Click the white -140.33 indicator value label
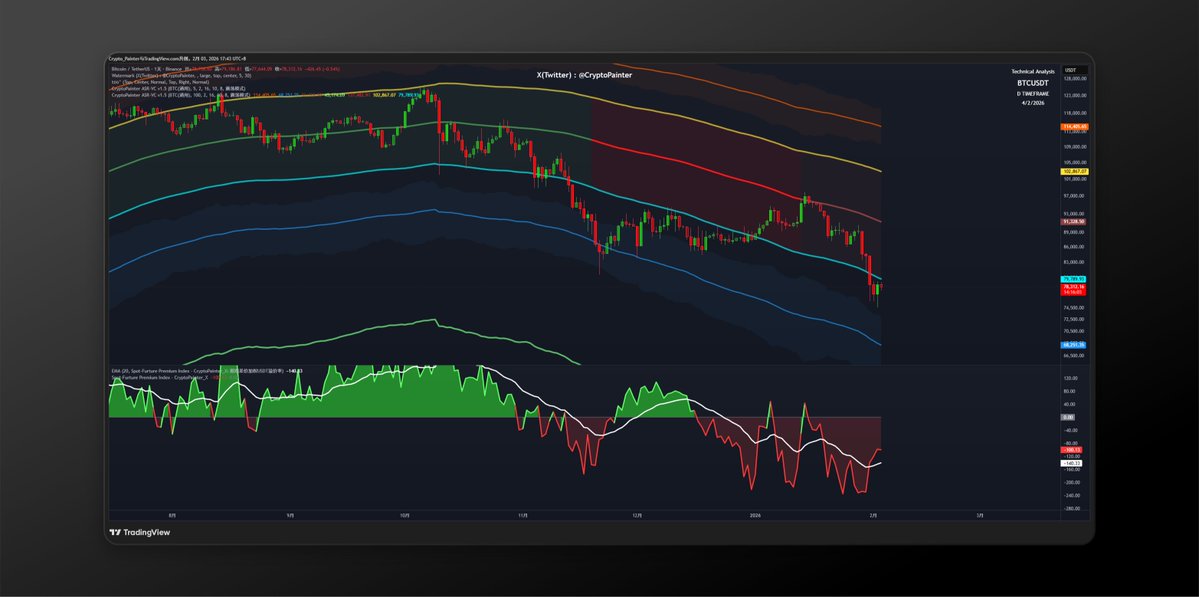 (1068, 463)
